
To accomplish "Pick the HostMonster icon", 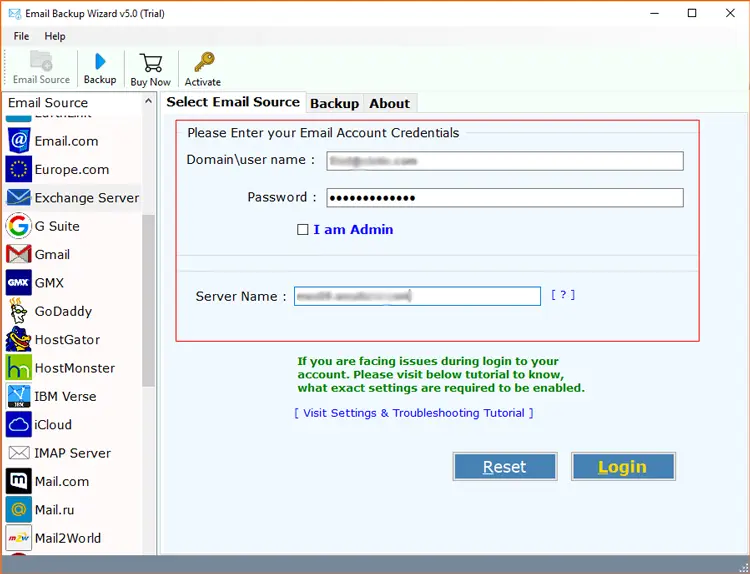I will pyautogui.click(x=19, y=367).
